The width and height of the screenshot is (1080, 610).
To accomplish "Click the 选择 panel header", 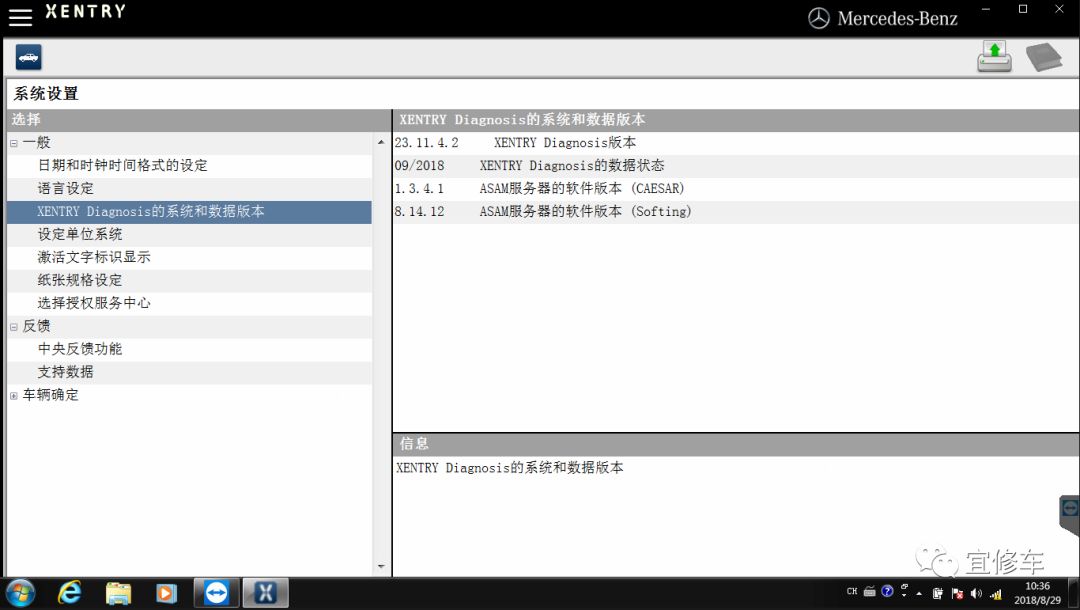I will (x=198, y=120).
